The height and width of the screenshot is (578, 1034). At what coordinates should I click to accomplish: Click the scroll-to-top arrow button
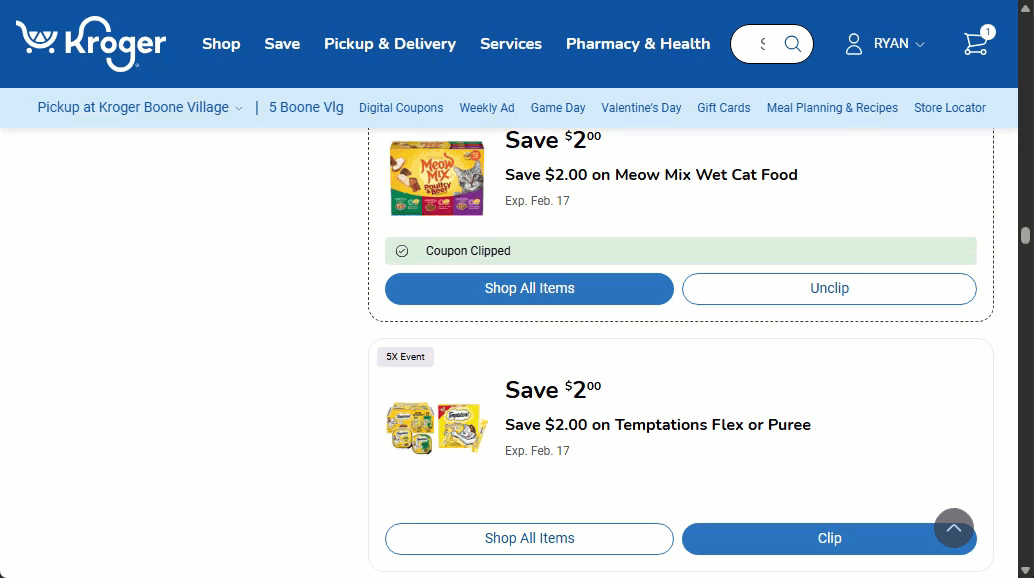[x=953, y=528]
